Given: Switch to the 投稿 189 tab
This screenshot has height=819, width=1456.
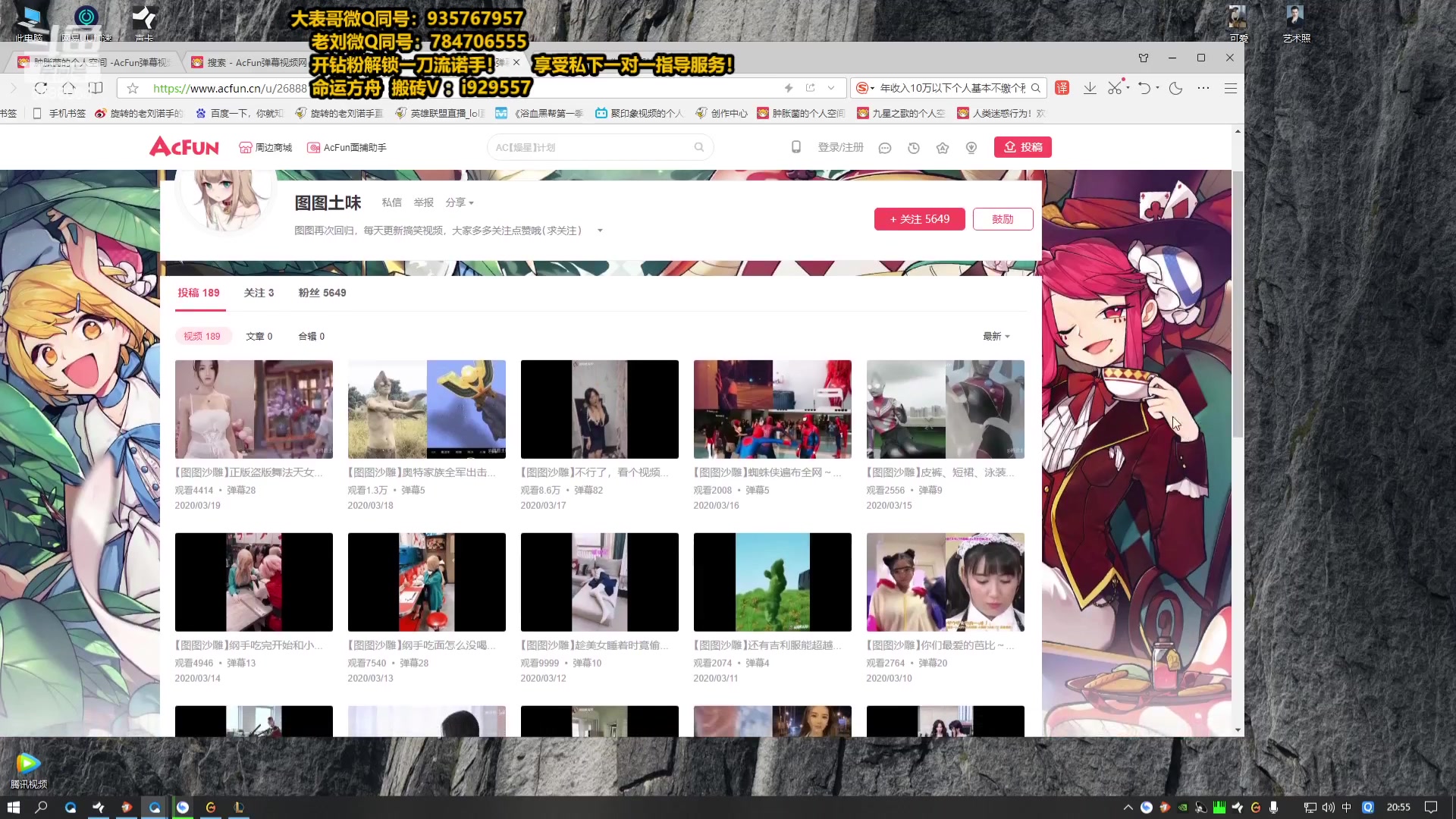Looking at the screenshot, I should 199,293.
